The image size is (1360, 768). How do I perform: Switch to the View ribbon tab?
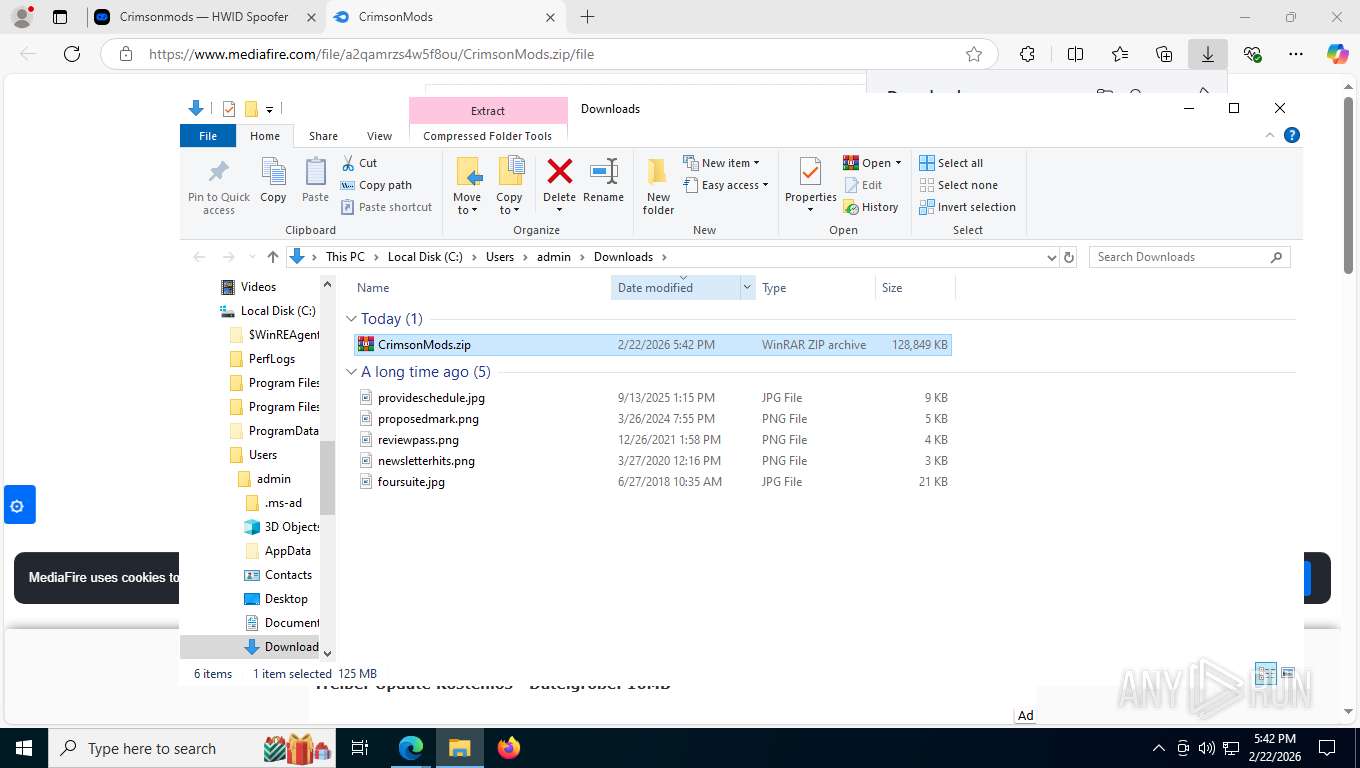coord(379,136)
